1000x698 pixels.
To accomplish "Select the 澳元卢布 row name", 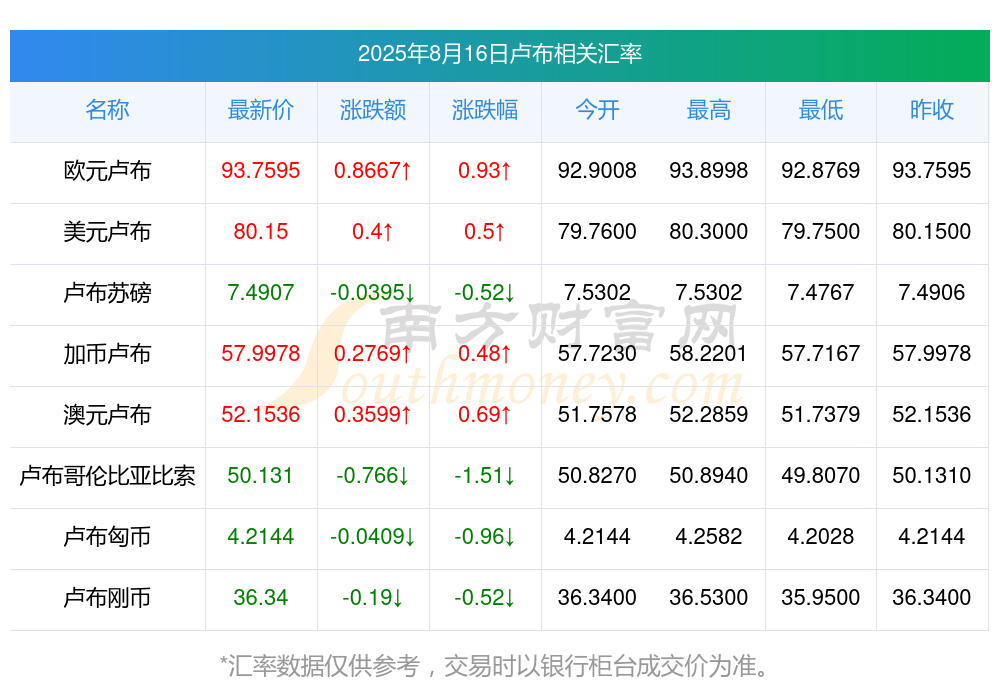I will pyautogui.click(x=107, y=415).
